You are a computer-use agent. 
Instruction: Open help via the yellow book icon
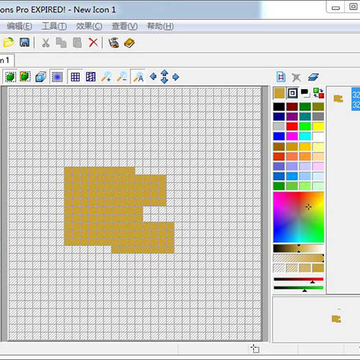129,43
